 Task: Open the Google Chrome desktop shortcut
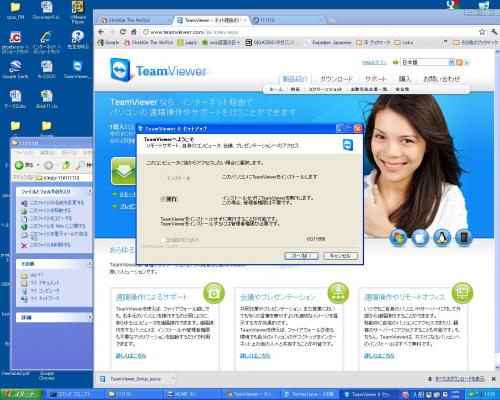click(47, 375)
